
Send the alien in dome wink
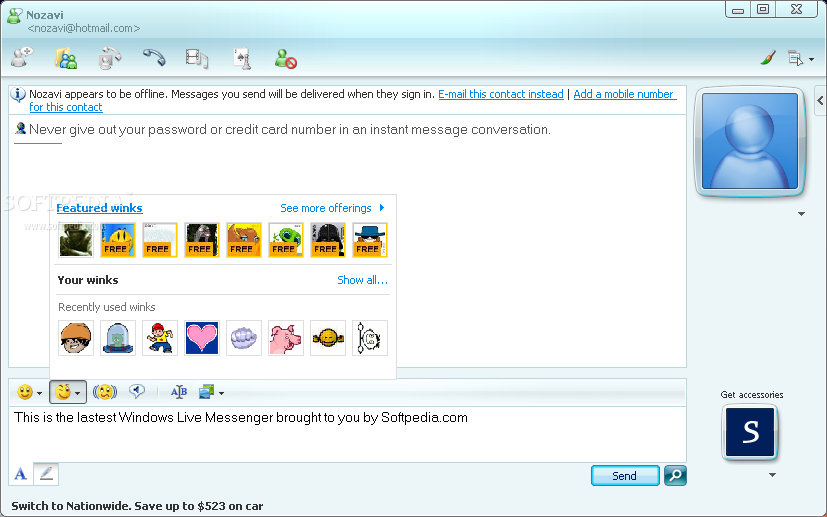(x=118, y=338)
